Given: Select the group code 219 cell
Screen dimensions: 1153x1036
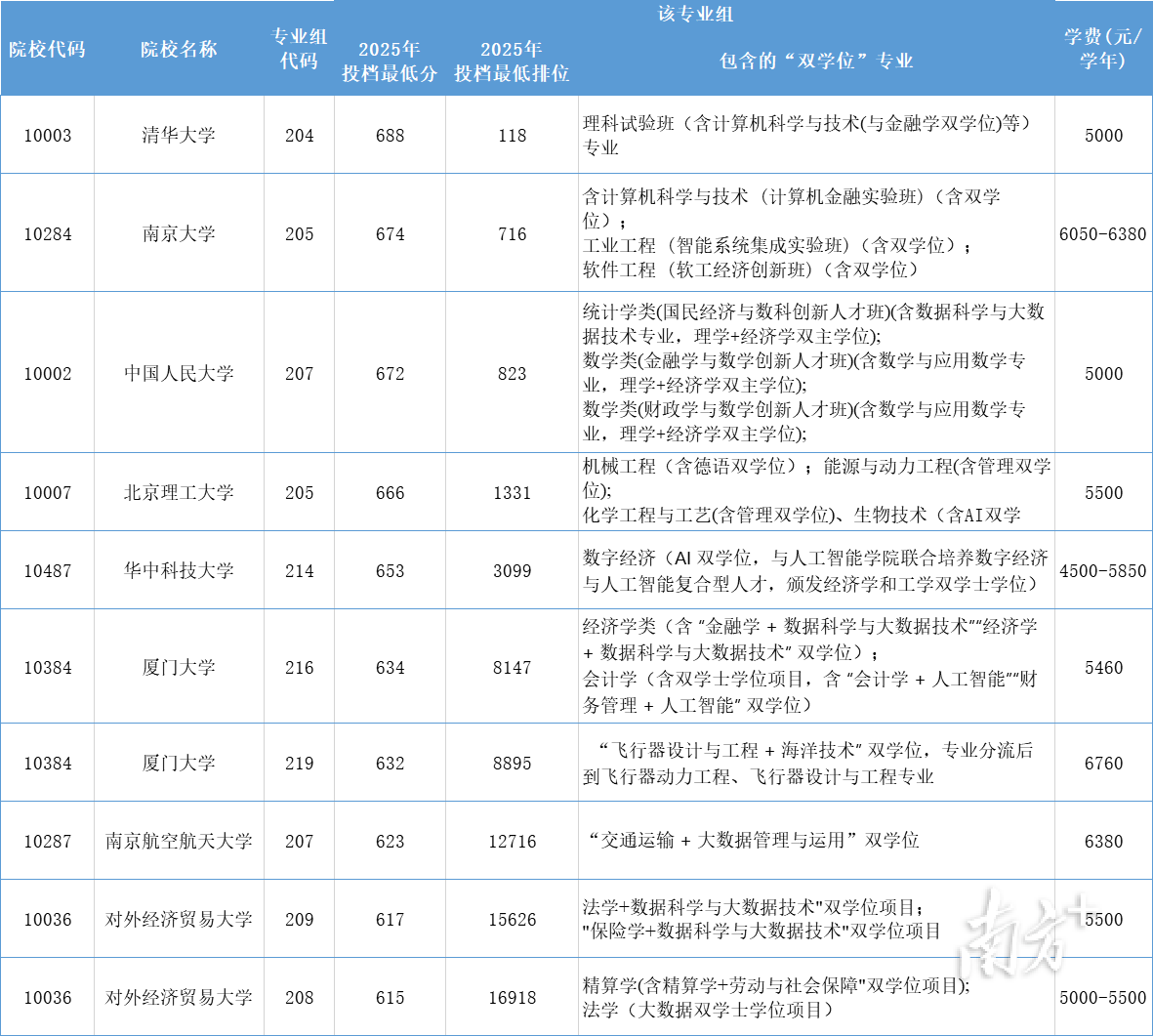Looking at the screenshot, I should [x=299, y=764].
